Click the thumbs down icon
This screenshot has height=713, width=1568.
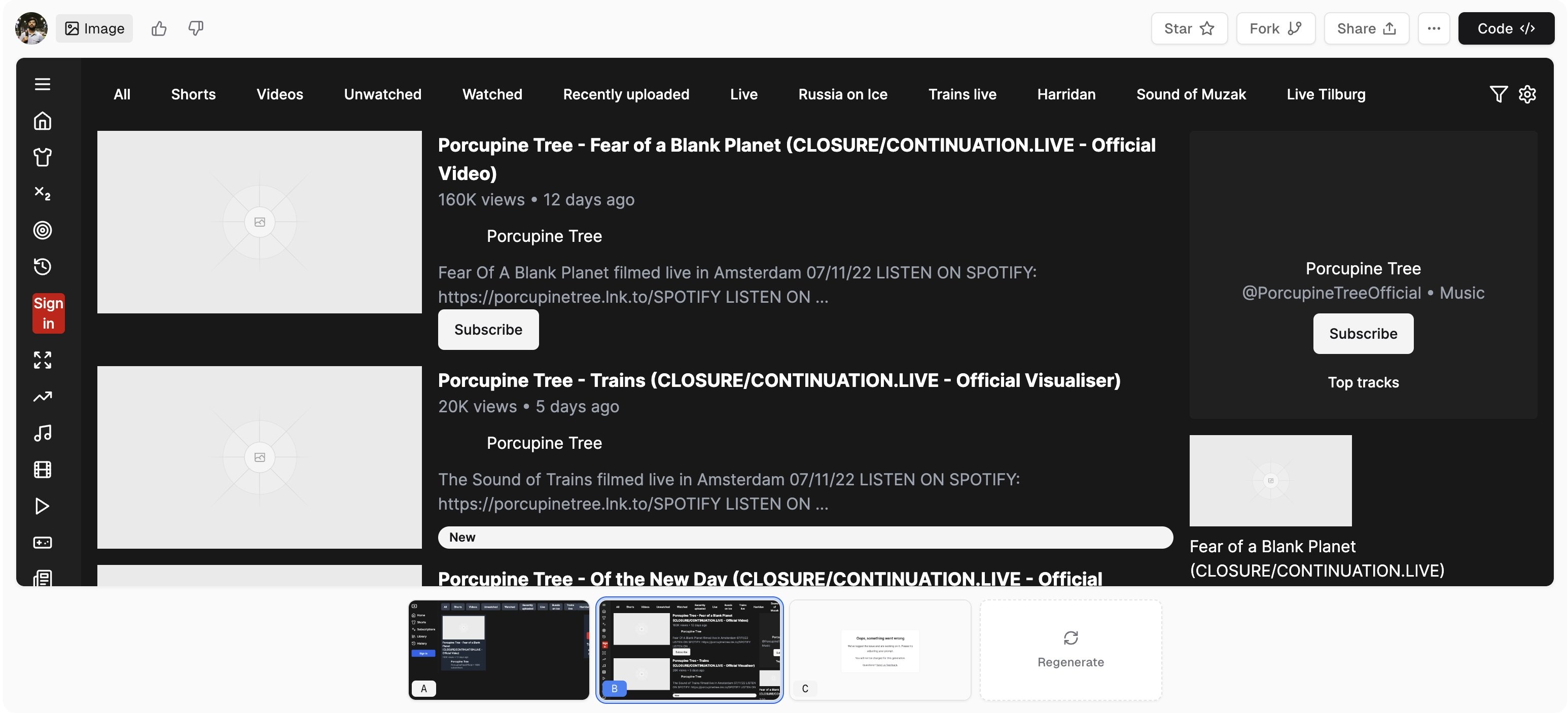point(195,28)
